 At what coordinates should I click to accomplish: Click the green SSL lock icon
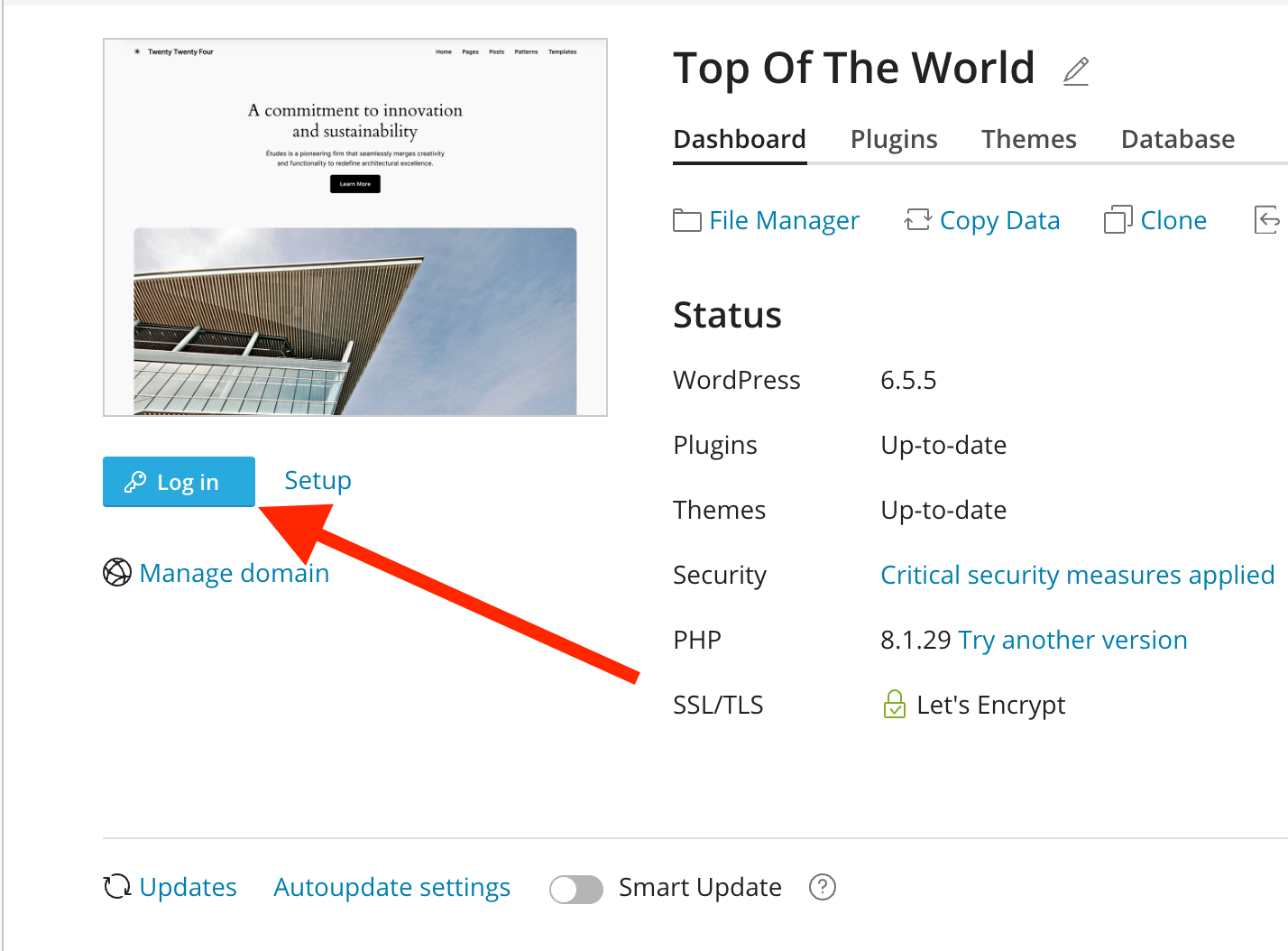tap(894, 704)
